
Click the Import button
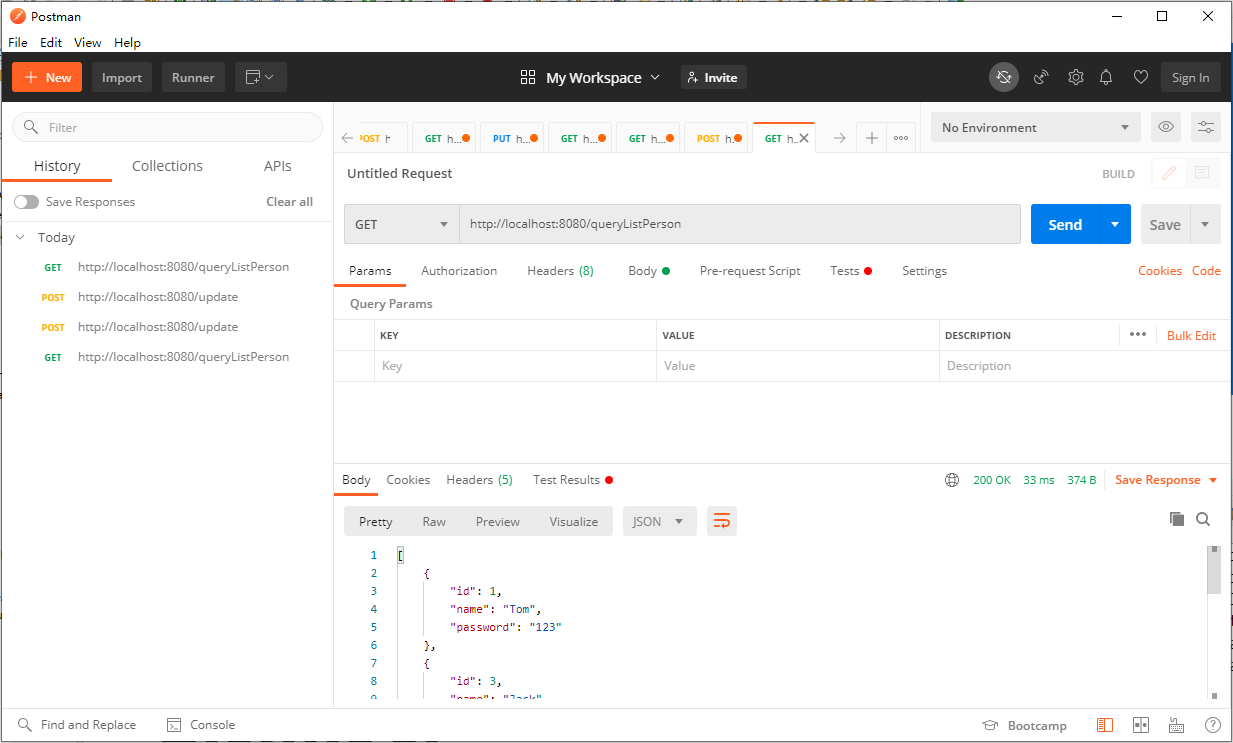click(122, 77)
